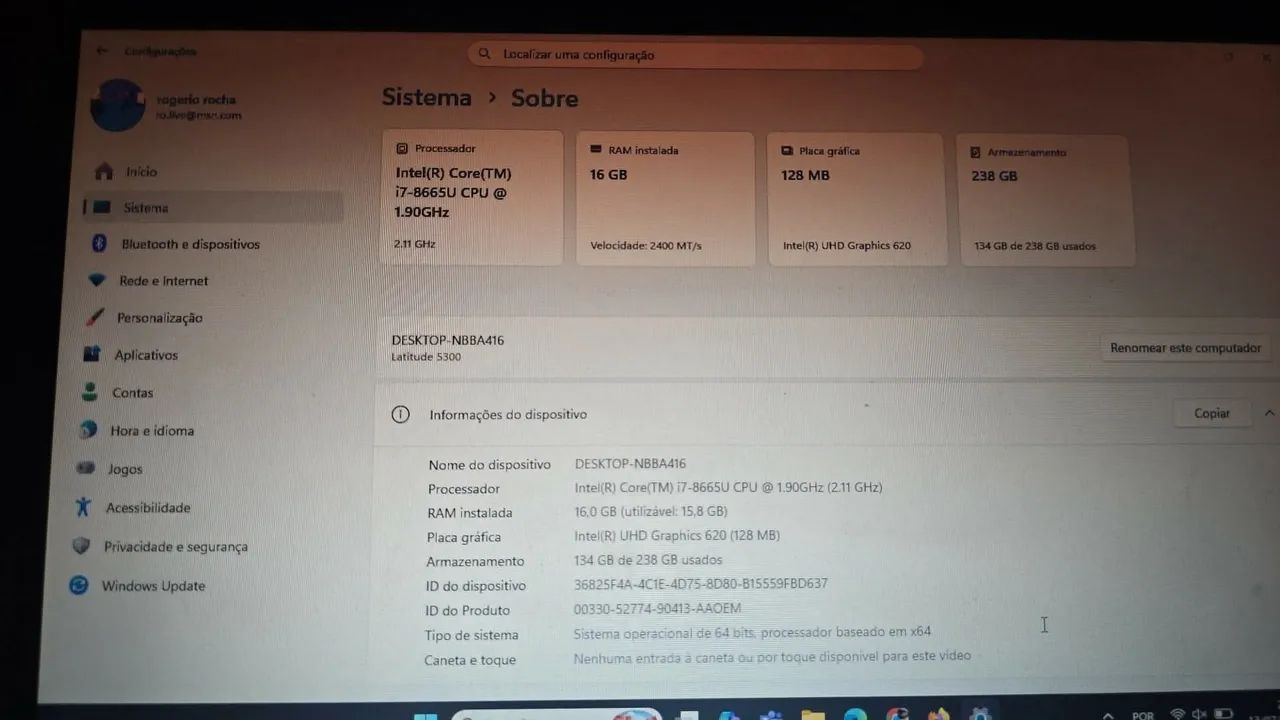1280x720 pixels.
Task: Open Windows Update section
Action: tap(153, 586)
